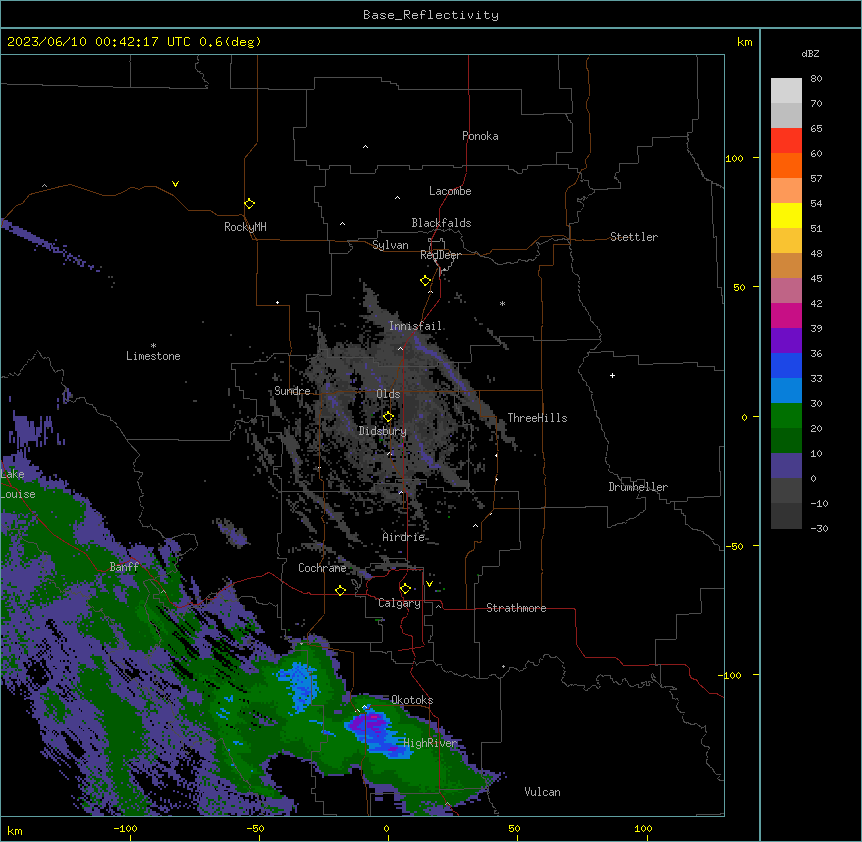Click the Sundre label

point(292,391)
